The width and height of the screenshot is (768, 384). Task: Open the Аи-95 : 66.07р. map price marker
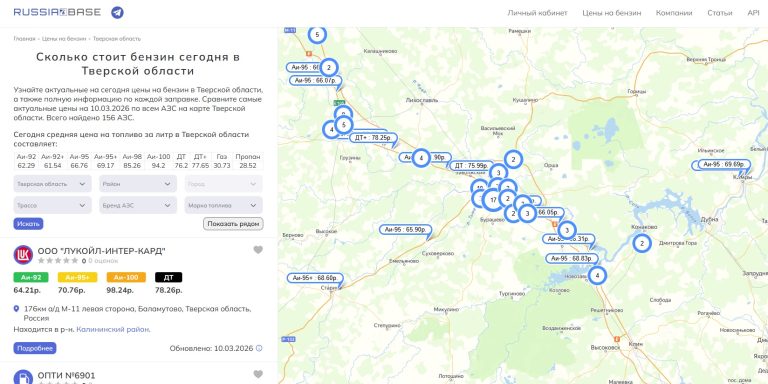(315, 80)
